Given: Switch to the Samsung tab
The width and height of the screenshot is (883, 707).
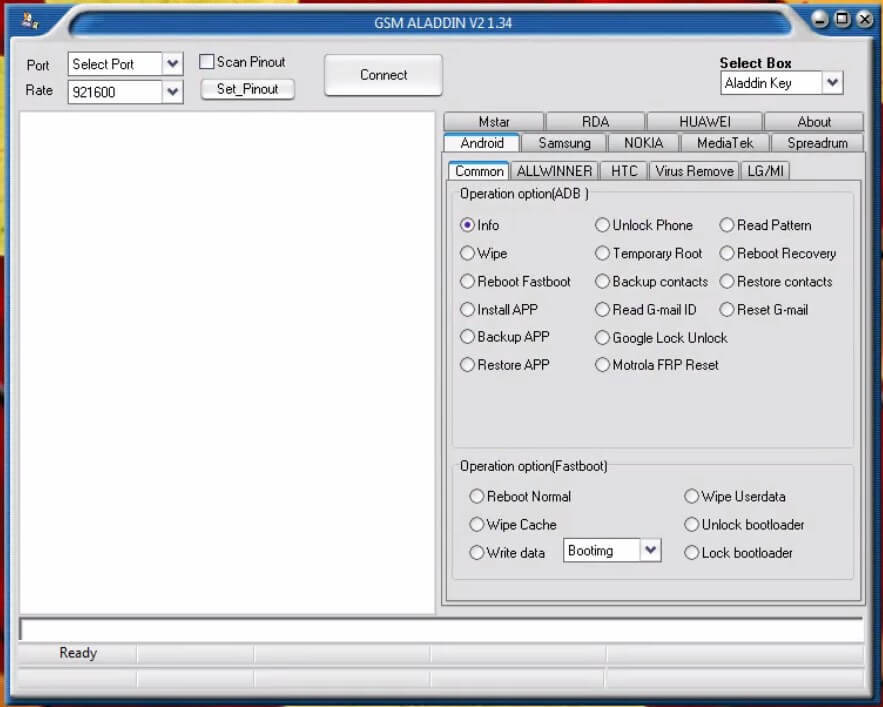Looking at the screenshot, I should [x=565, y=142].
